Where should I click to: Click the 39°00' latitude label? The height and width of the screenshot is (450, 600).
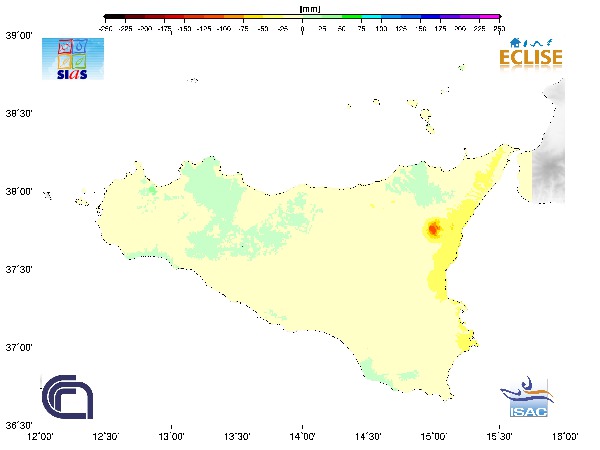tap(19, 36)
